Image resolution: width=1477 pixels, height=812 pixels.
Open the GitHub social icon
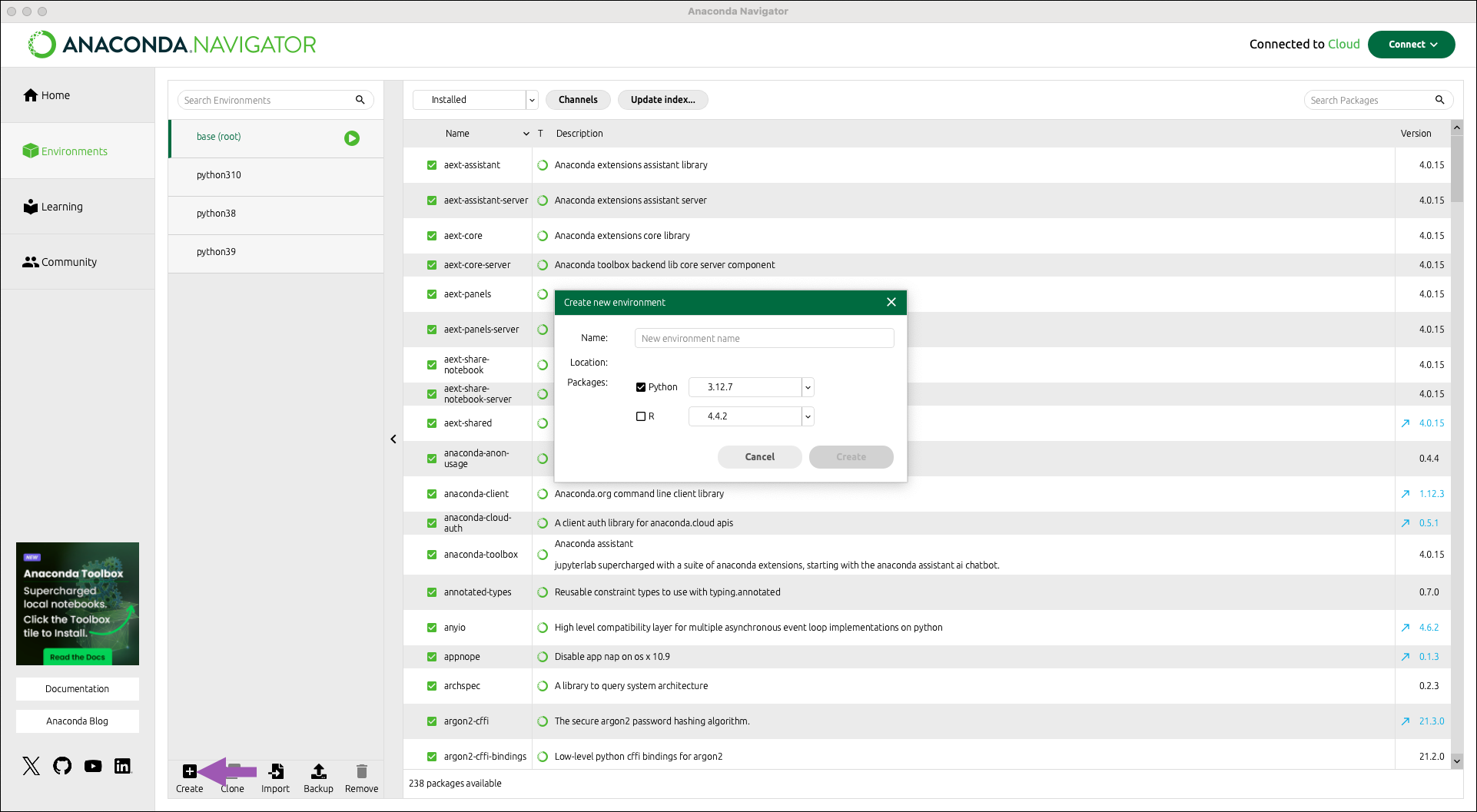point(62,766)
